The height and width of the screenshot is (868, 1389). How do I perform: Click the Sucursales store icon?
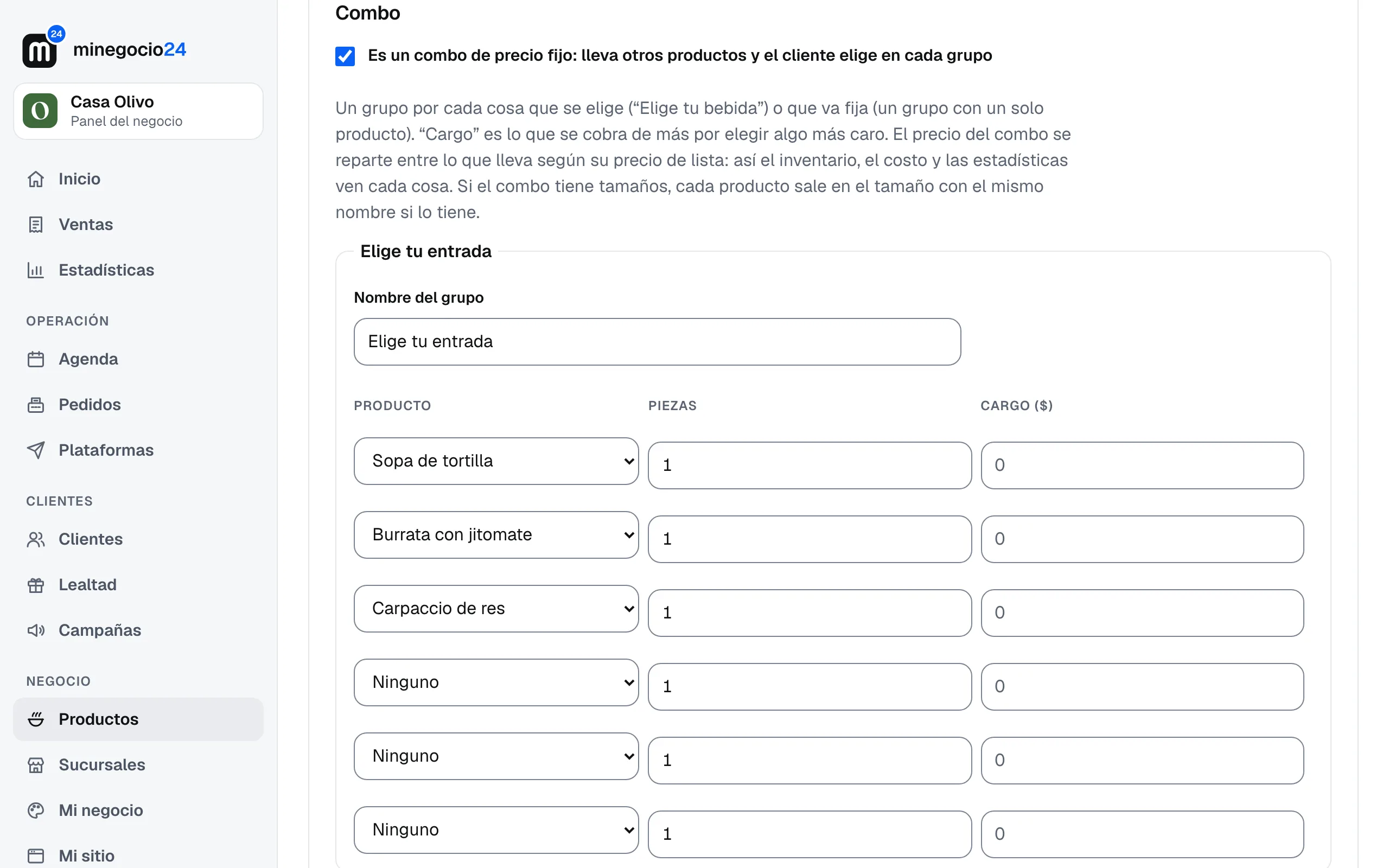tap(36, 765)
